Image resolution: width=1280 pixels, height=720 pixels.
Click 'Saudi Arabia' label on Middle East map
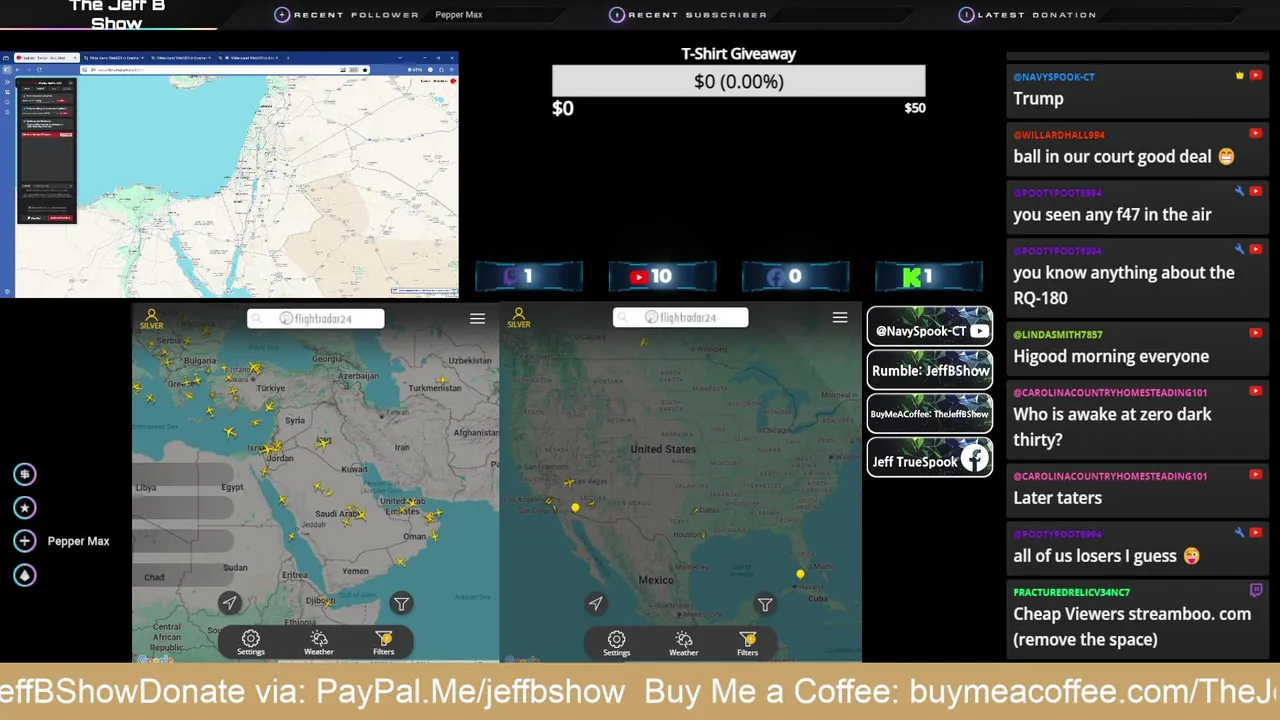336,514
